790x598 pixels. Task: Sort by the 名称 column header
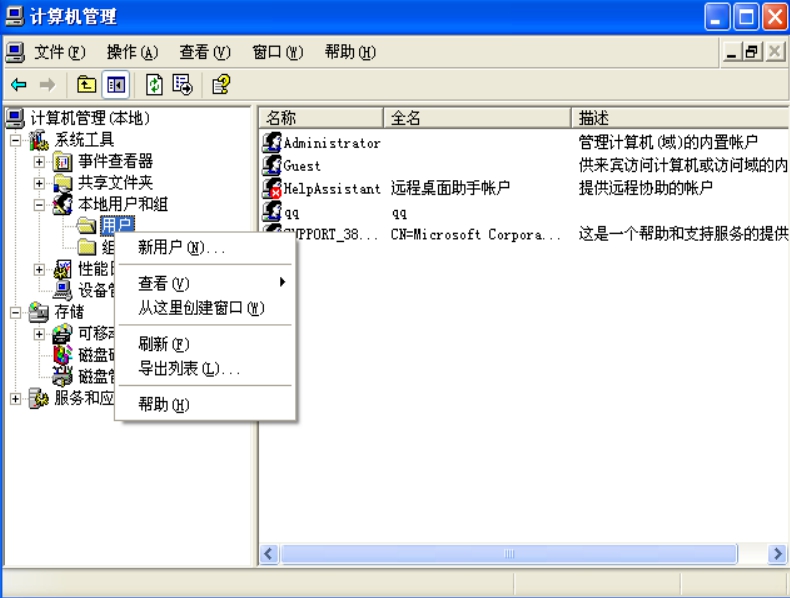pos(321,118)
